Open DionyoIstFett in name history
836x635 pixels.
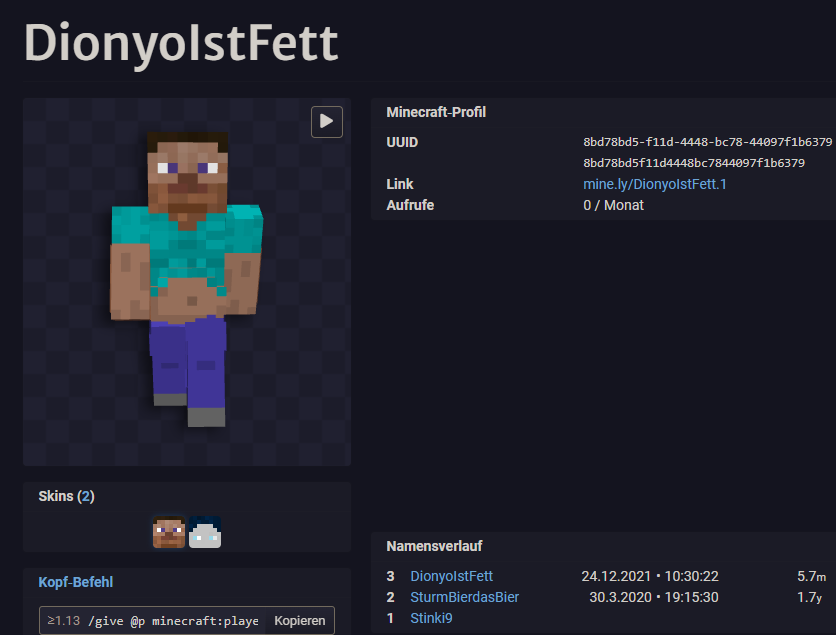pyautogui.click(x=451, y=576)
